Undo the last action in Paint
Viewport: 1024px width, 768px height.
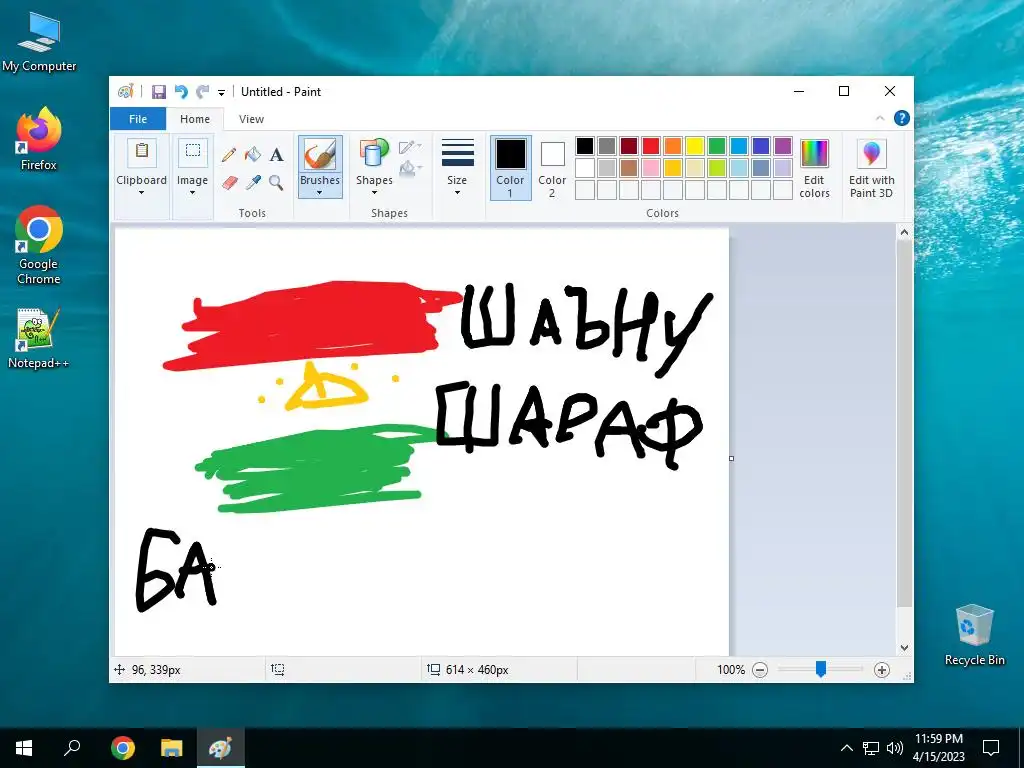(x=181, y=92)
